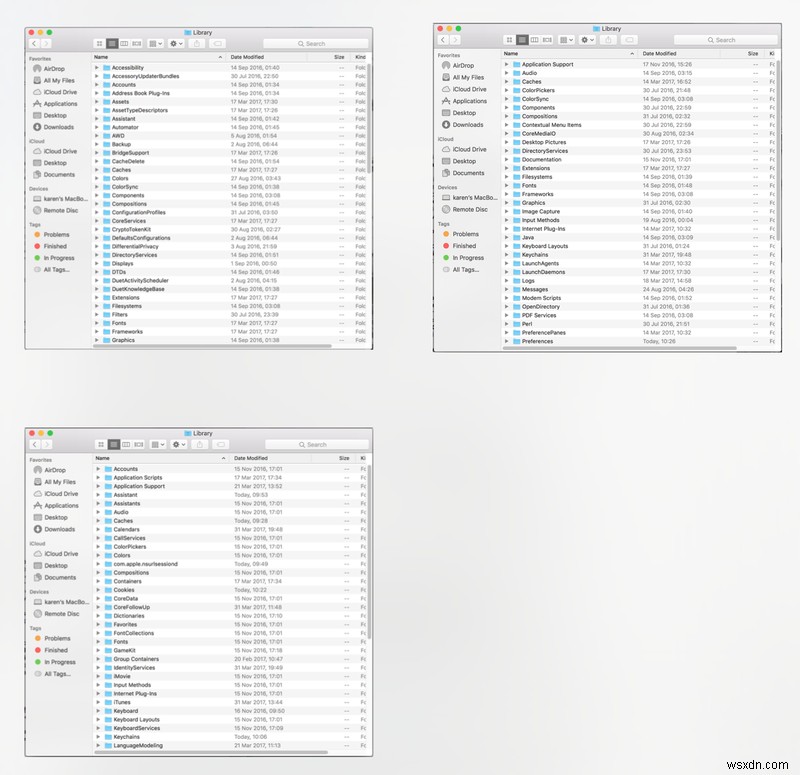Select PreferencePanes folder row
Image resolution: width=800 pixels, height=775 pixels.
pos(639,332)
